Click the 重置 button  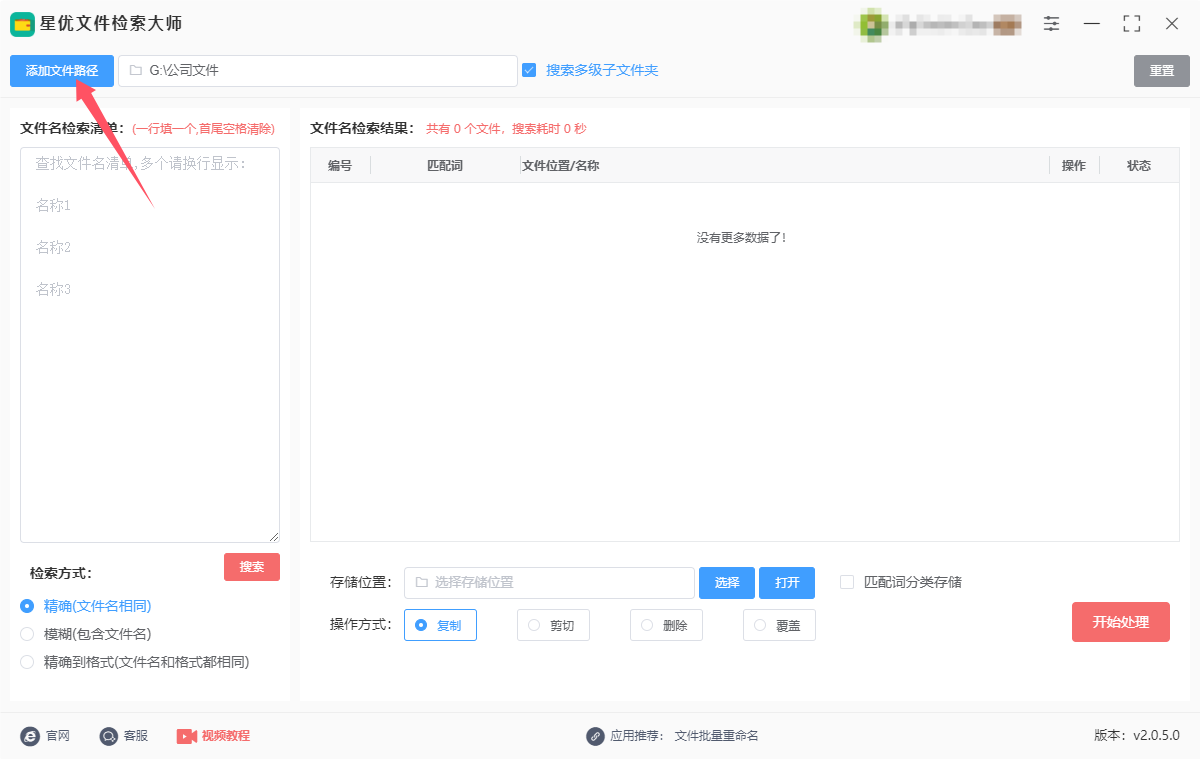tap(1161, 71)
